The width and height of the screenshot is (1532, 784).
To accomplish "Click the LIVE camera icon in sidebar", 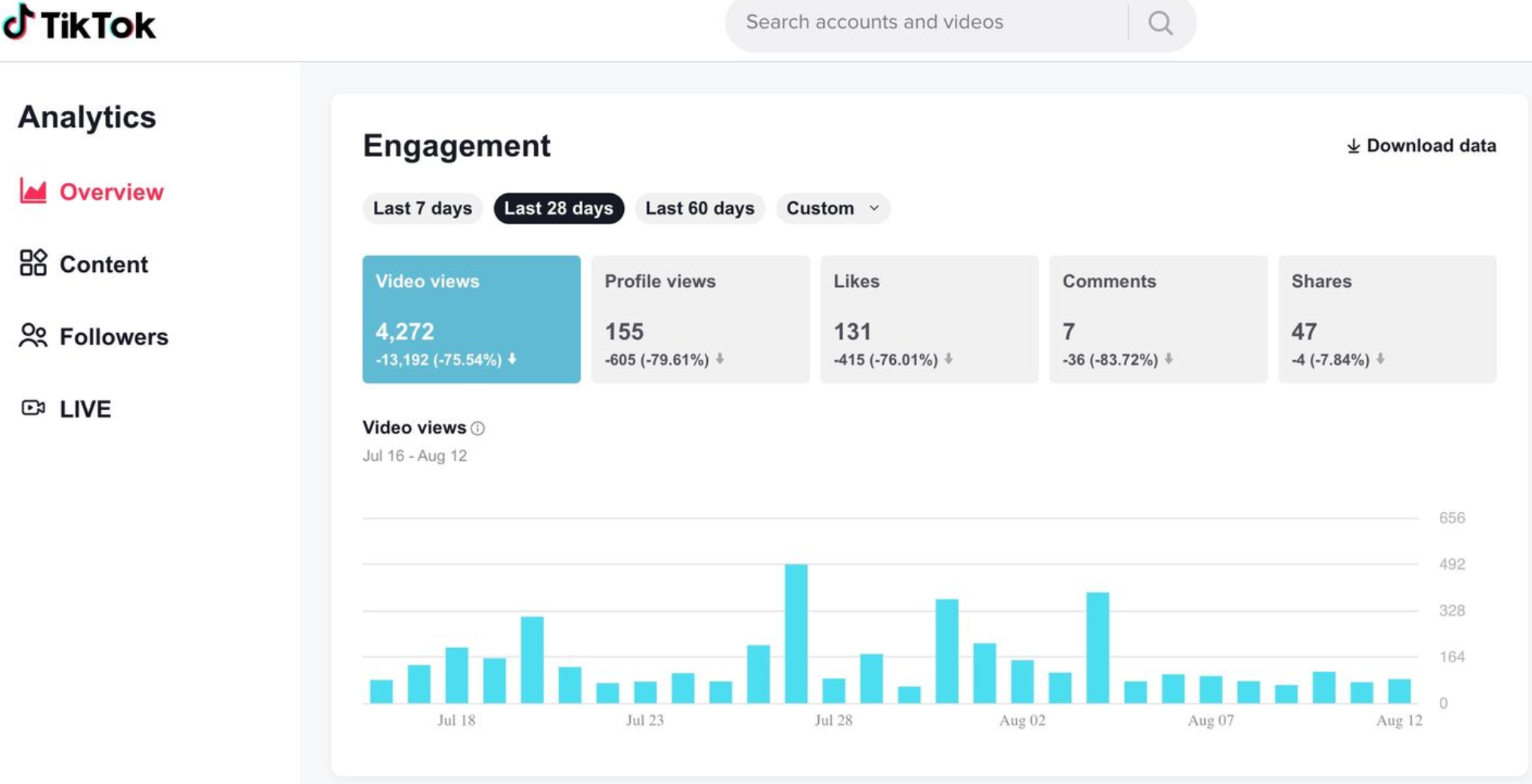I will pos(33,408).
